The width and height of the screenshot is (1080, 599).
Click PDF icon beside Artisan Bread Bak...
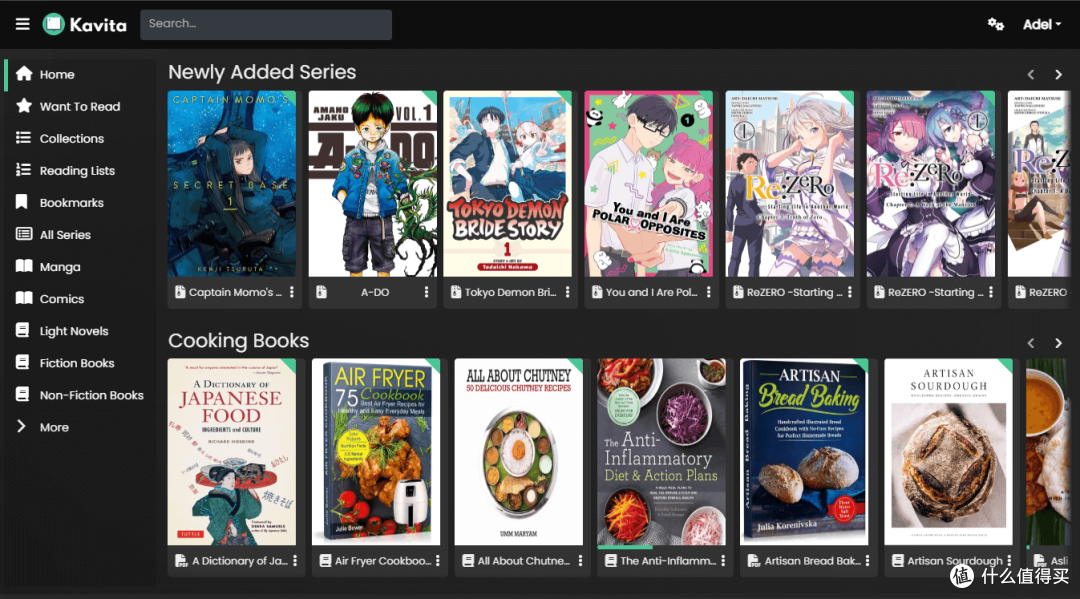[x=754, y=560]
